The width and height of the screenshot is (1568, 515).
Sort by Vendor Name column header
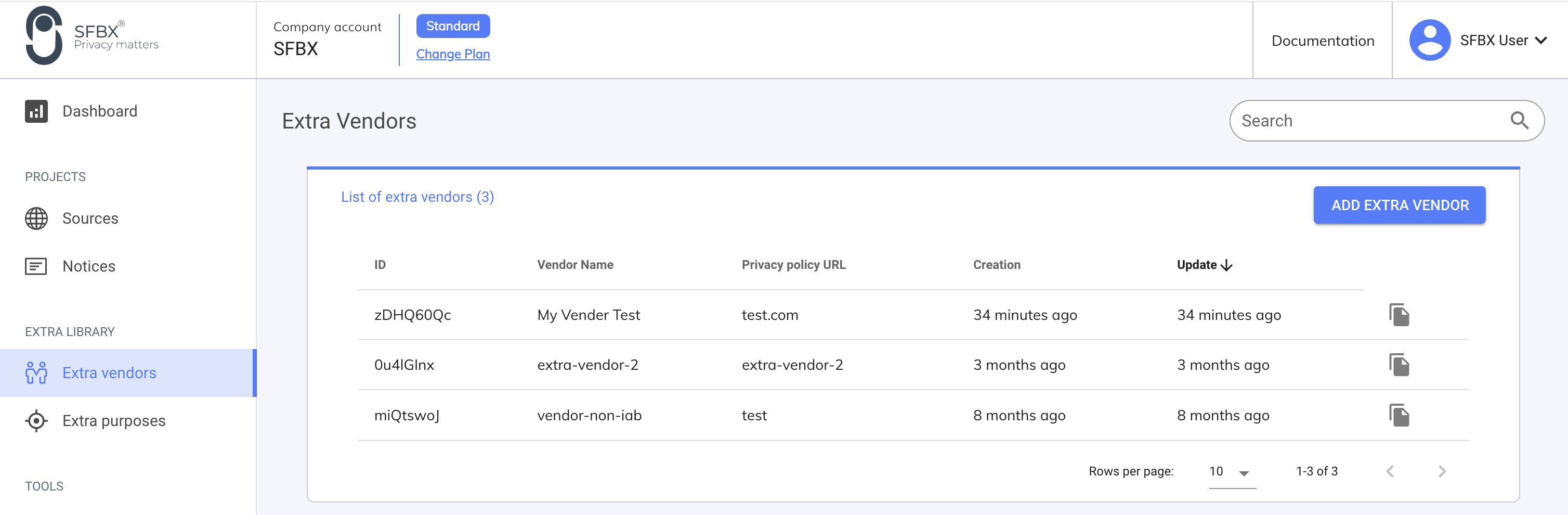[574, 265]
